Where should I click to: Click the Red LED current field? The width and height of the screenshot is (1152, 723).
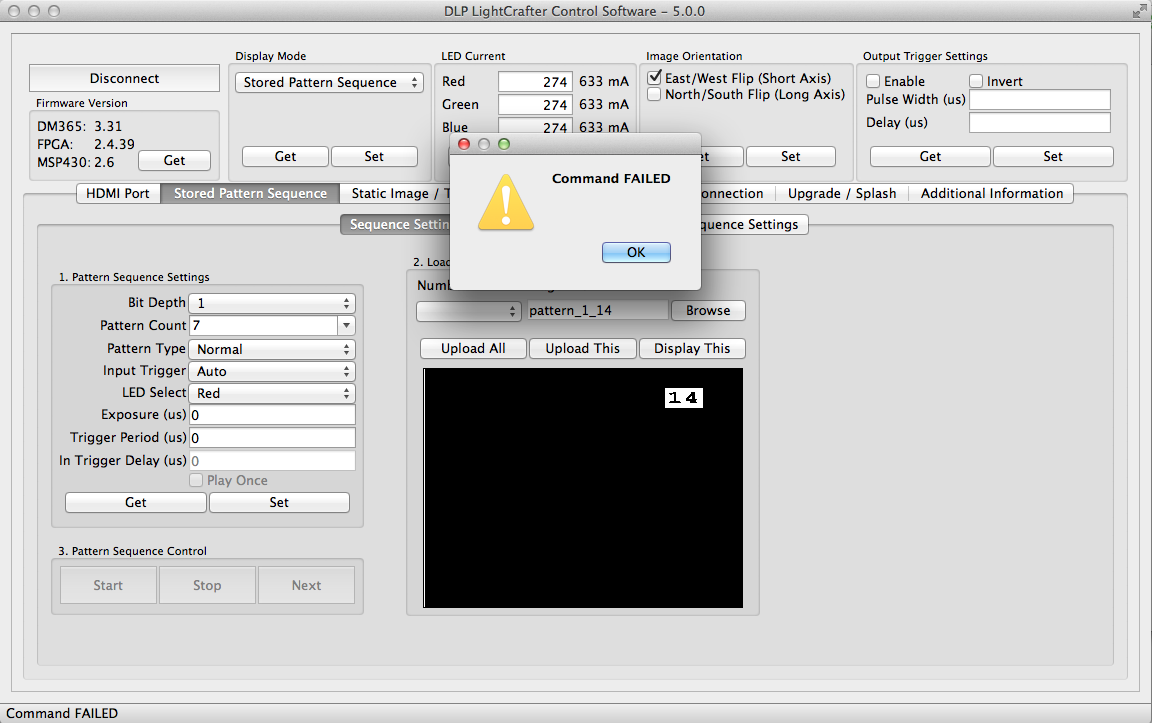point(535,82)
